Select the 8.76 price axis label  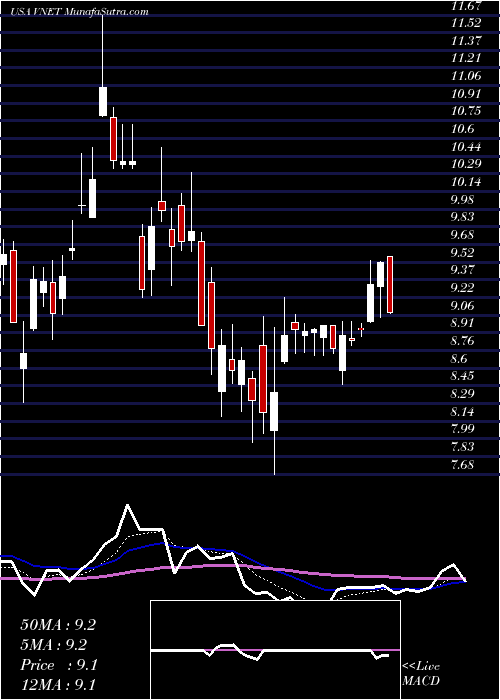click(x=462, y=341)
